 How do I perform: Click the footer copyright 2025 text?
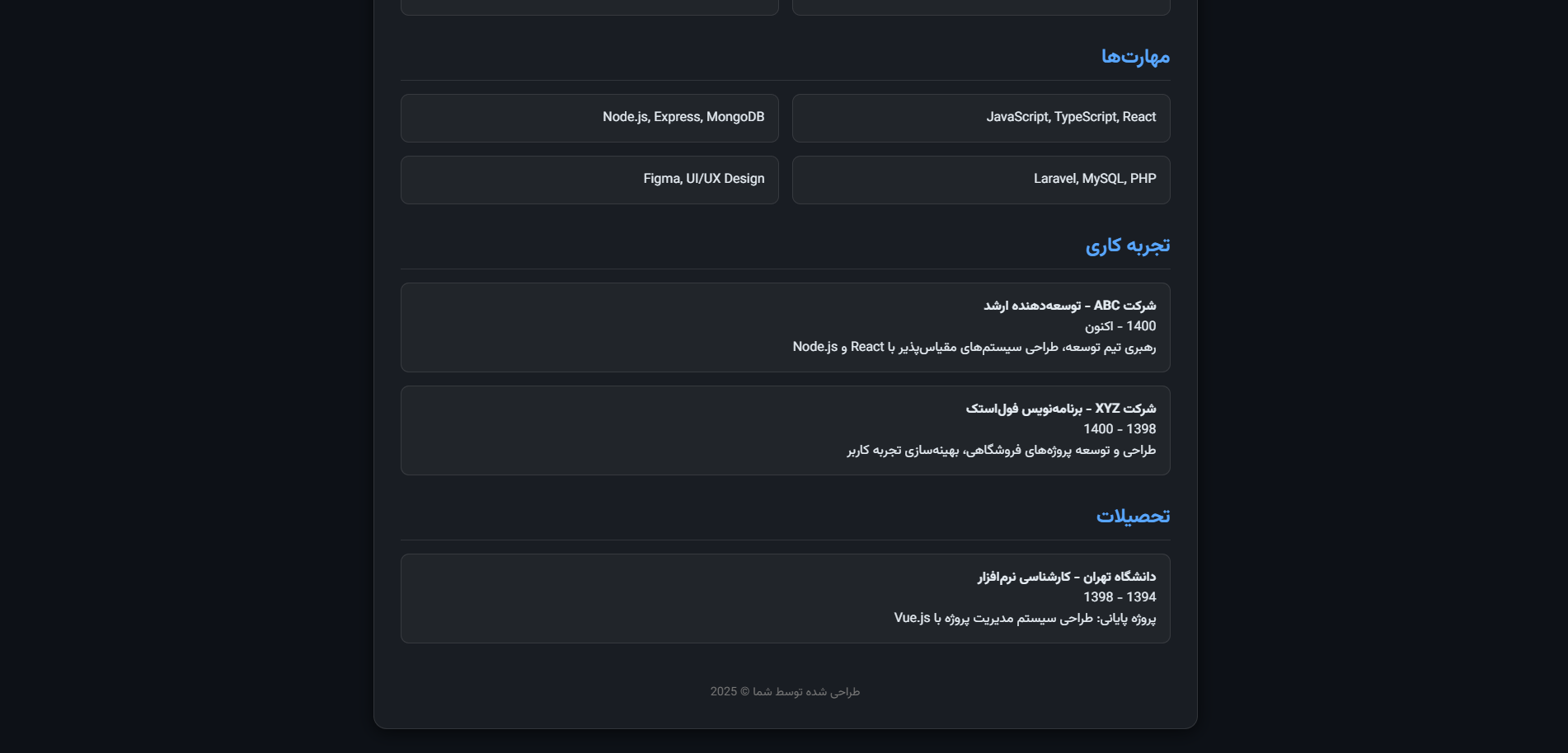(x=785, y=692)
